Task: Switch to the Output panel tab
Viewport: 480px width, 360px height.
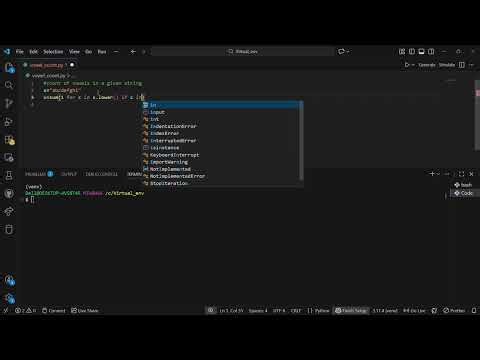Action: [x=69, y=174]
